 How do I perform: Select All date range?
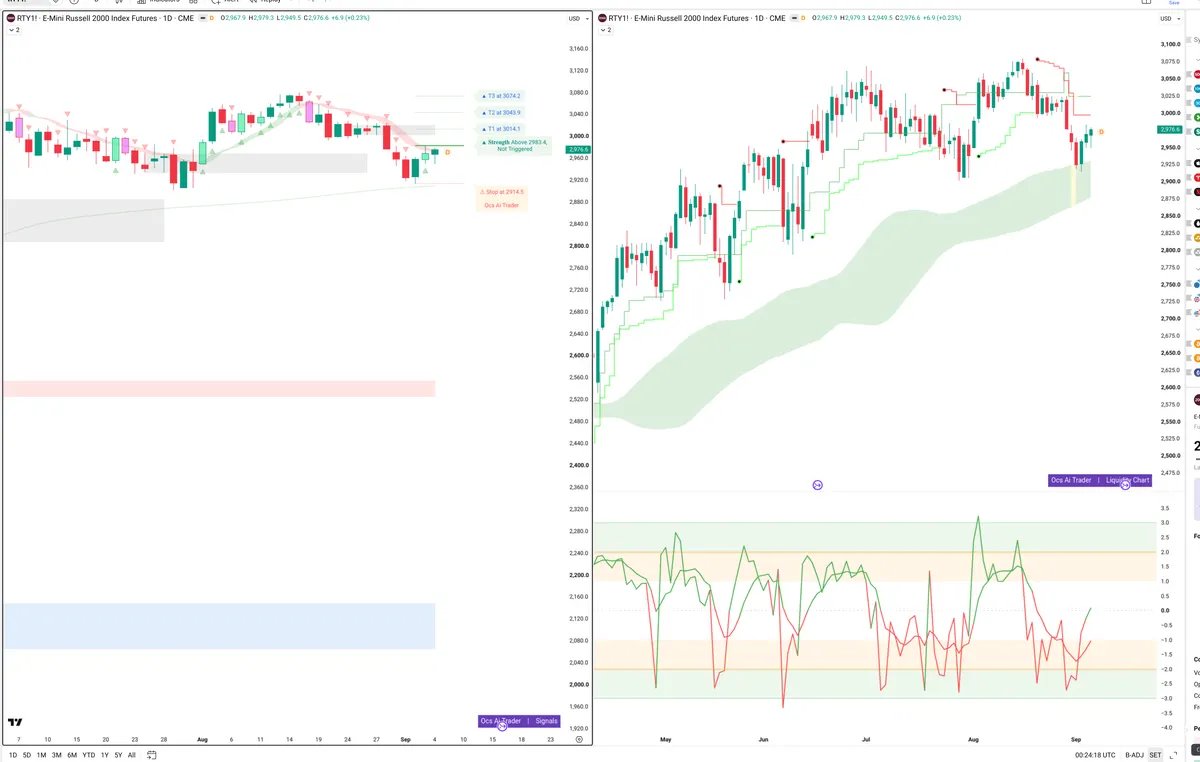click(x=132, y=755)
